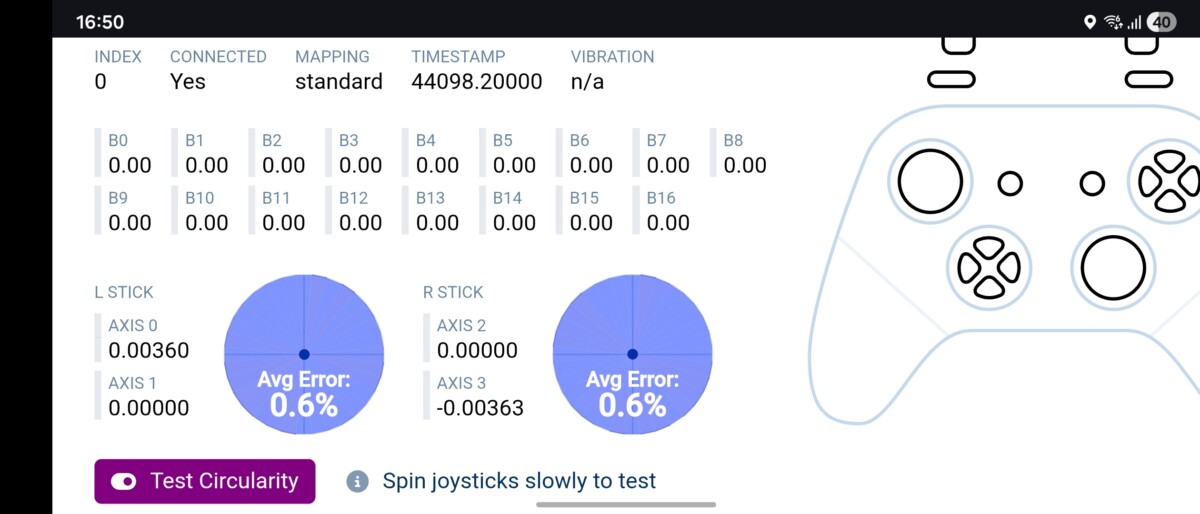Click the right joystick on controller diagram
Viewport: 1200px width, 514px height.
(x=1112, y=268)
